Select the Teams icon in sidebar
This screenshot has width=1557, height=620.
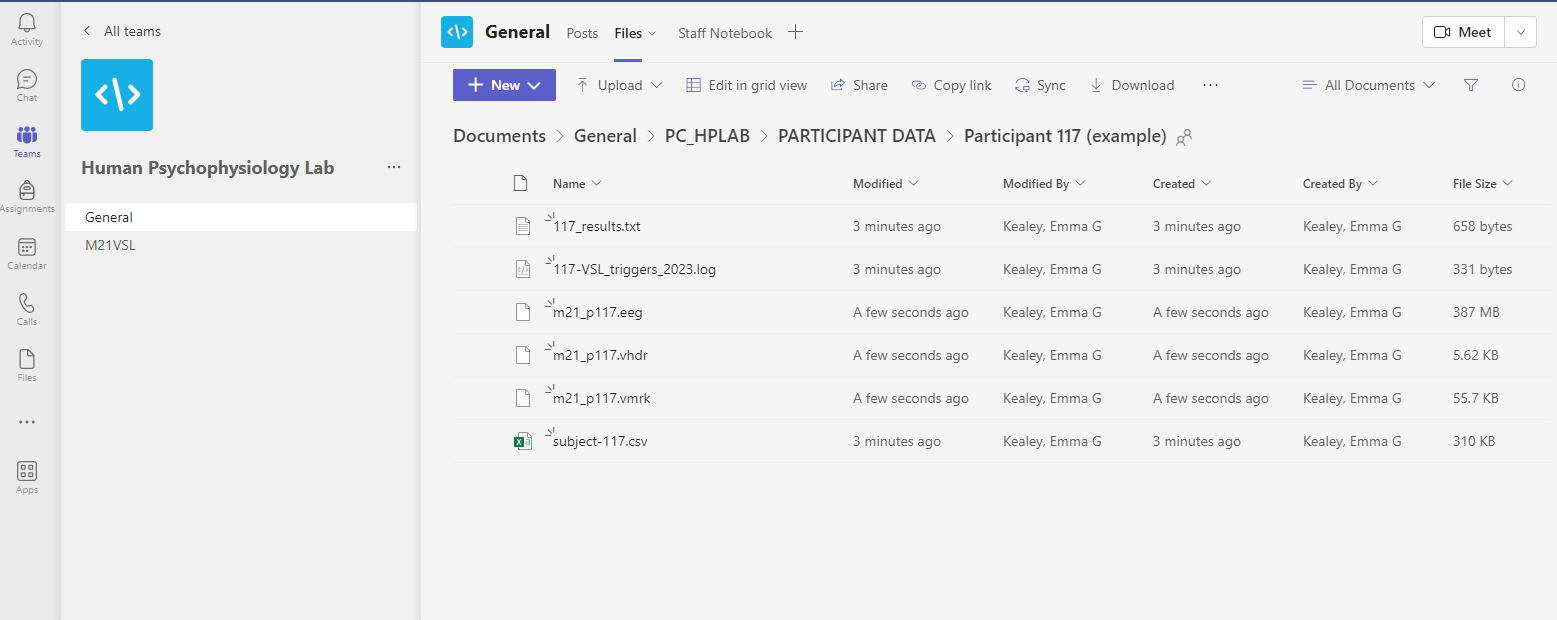pyautogui.click(x=27, y=135)
